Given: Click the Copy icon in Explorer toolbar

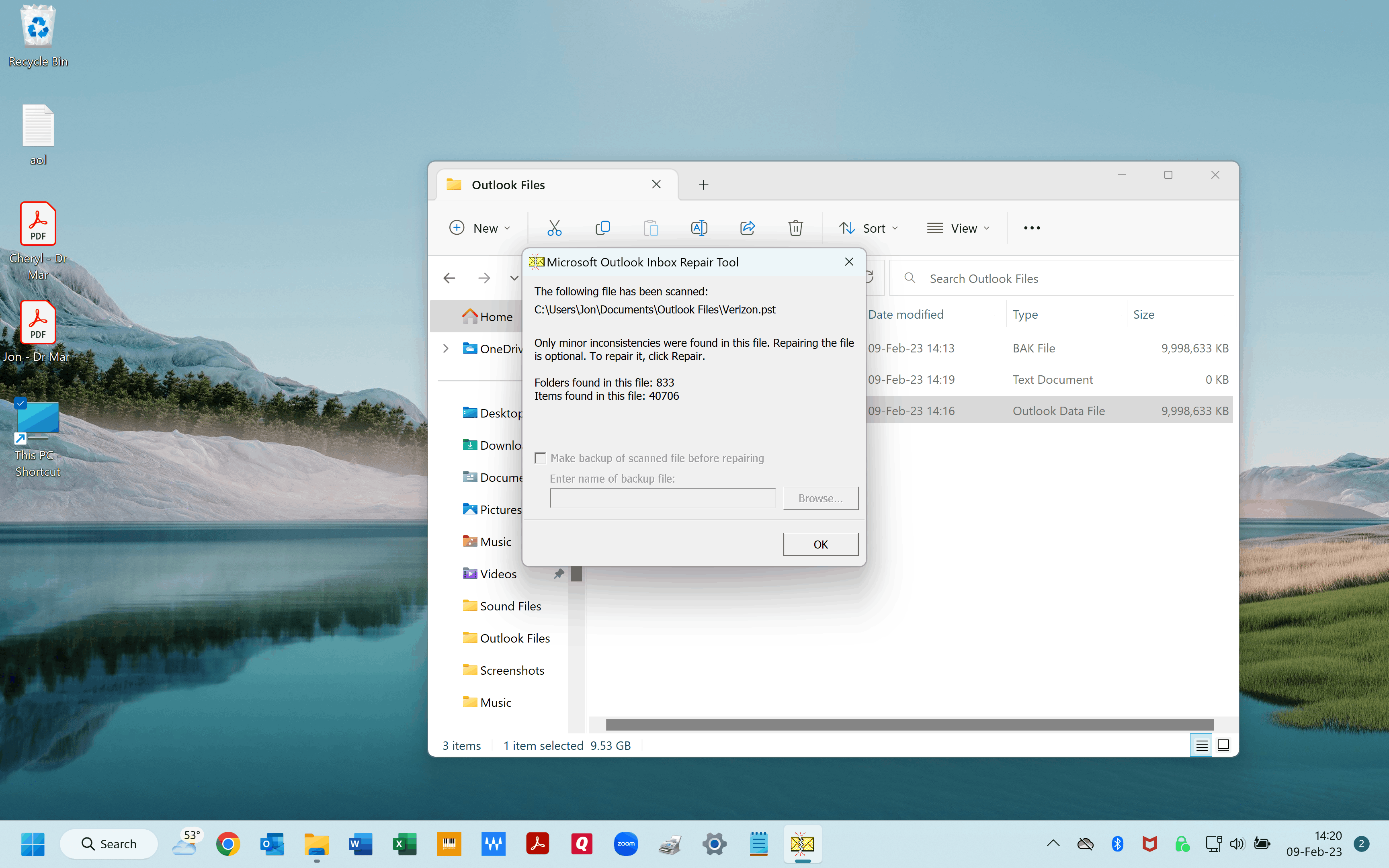Looking at the screenshot, I should [x=603, y=228].
